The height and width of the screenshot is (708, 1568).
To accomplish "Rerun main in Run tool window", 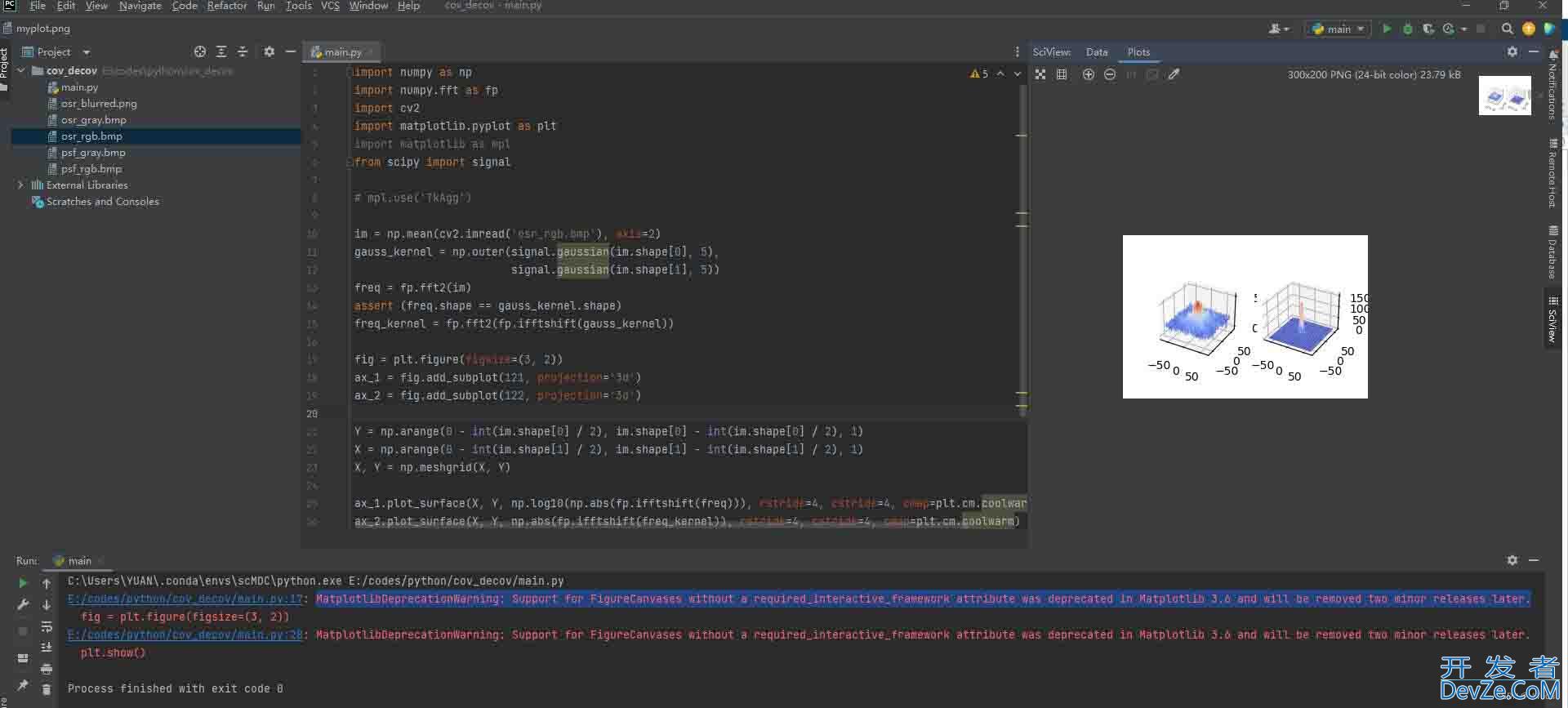I will click(23, 583).
